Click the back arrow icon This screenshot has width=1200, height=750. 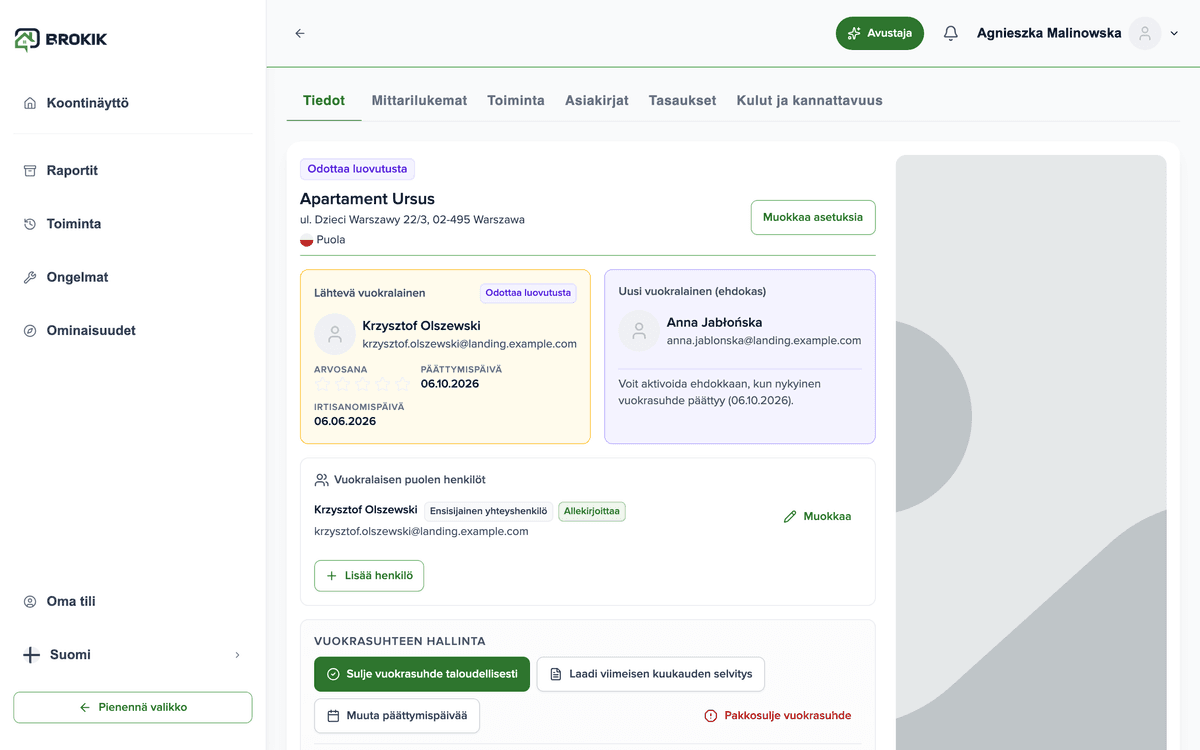click(300, 33)
